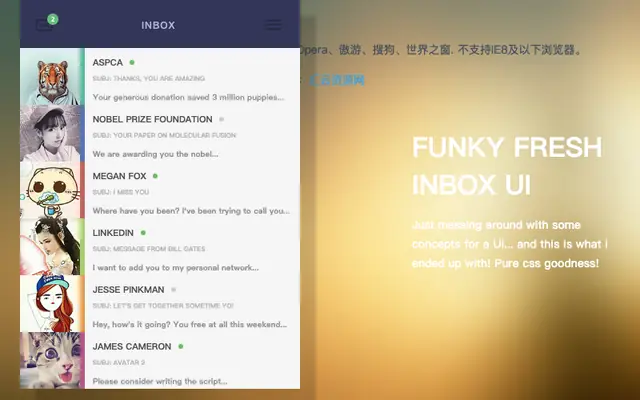
Task: Open the James Cameron kitten avatar
Action: pyautogui.click(x=52, y=360)
